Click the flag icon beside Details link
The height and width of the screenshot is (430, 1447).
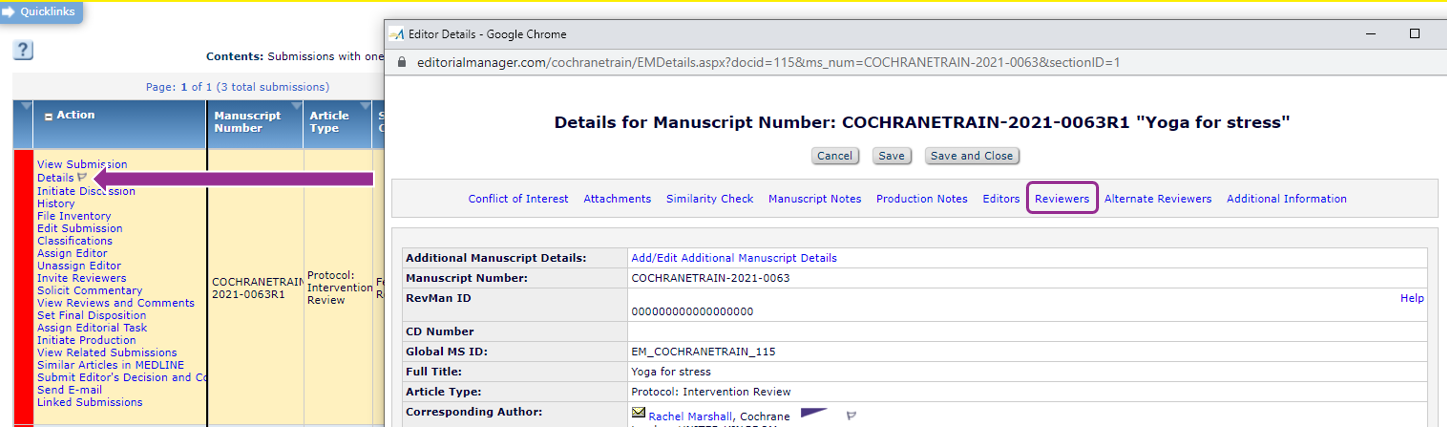[82, 177]
